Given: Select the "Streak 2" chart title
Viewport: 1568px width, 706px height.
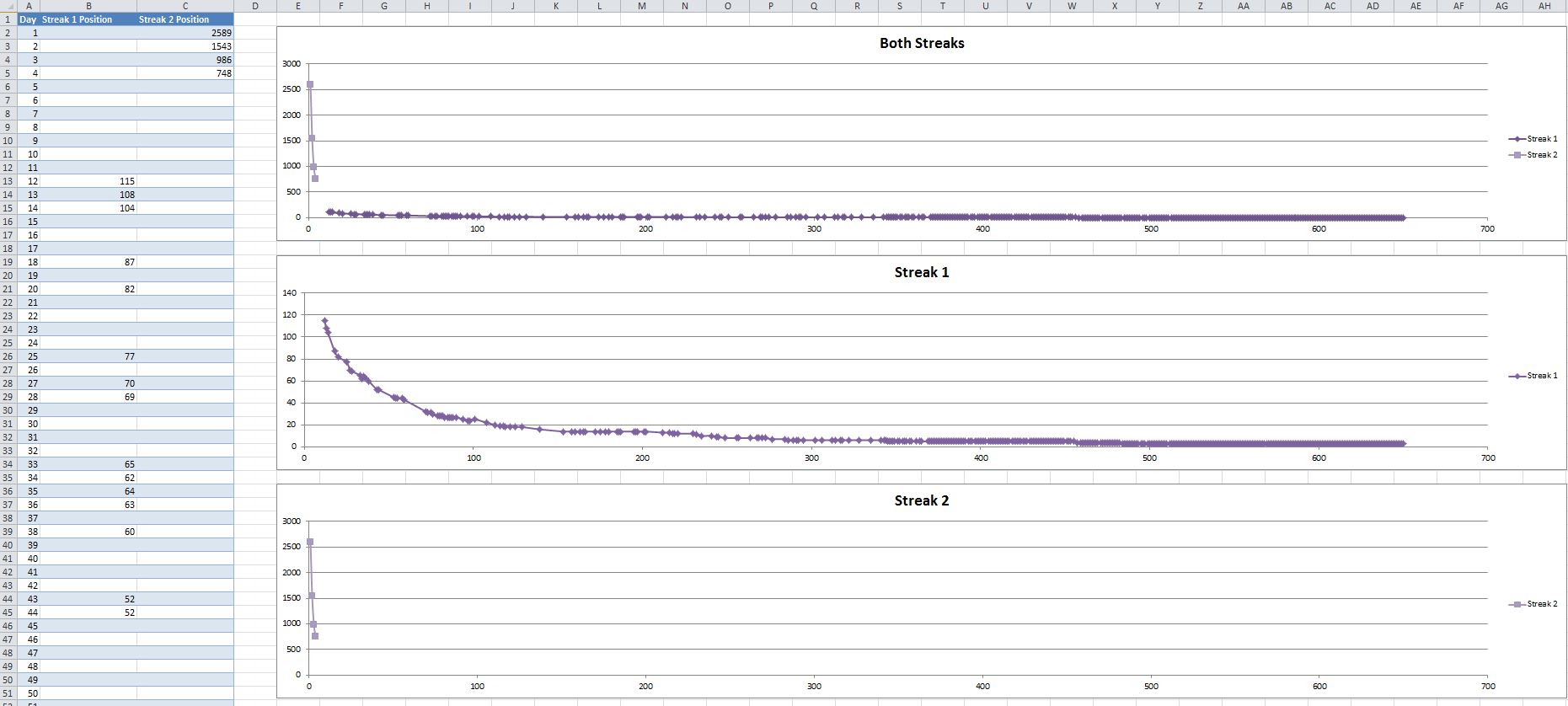Looking at the screenshot, I should pyautogui.click(x=921, y=501).
